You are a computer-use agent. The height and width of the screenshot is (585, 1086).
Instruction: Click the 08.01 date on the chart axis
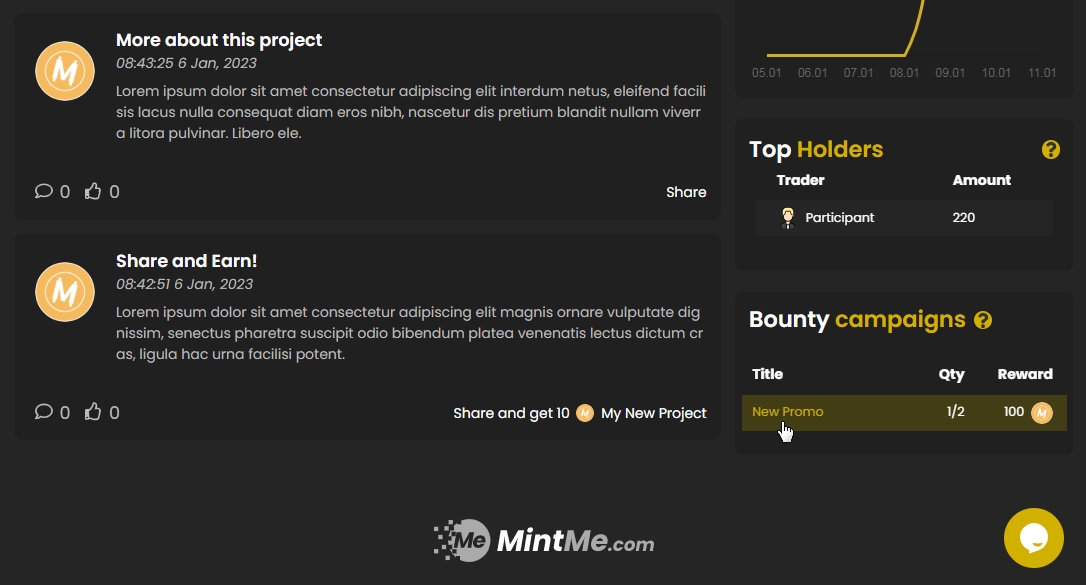click(904, 73)
